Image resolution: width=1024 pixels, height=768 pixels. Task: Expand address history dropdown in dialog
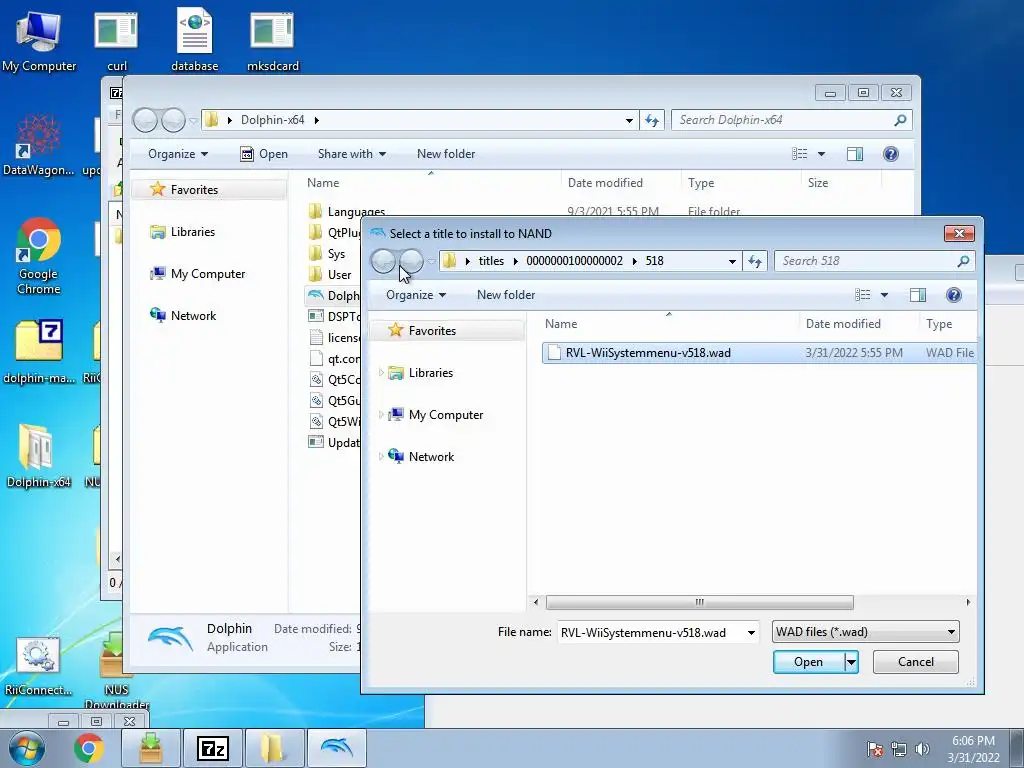pos(732,261)
